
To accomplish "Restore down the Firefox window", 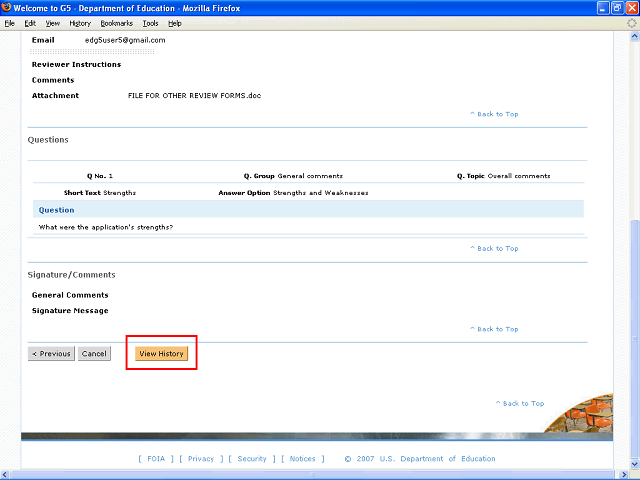I will [x=618, y=8].
